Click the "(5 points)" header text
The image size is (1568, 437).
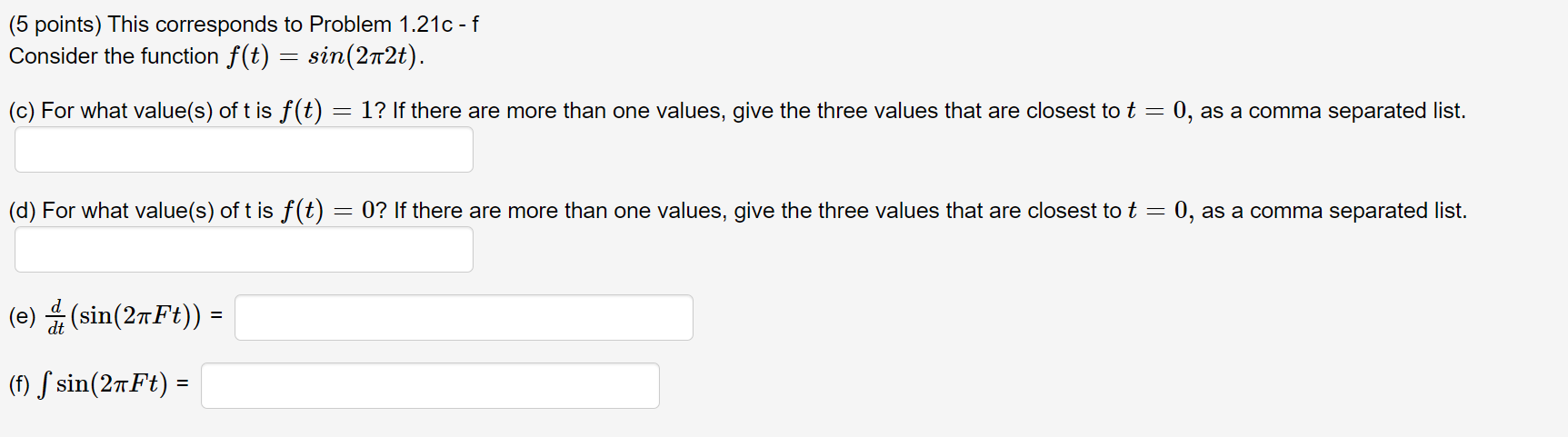55,25
